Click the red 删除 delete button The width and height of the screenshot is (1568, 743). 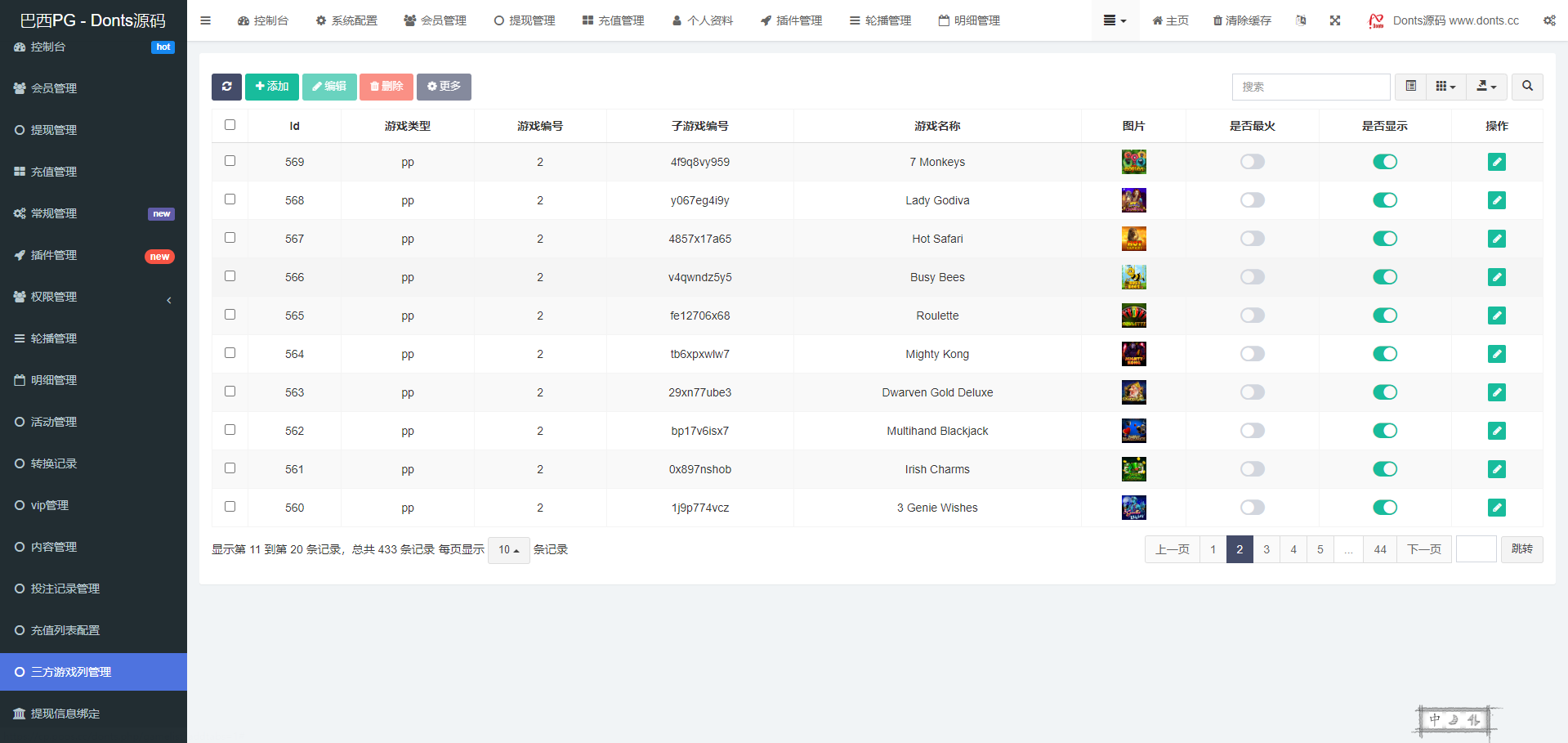click(x=386, y=87)
